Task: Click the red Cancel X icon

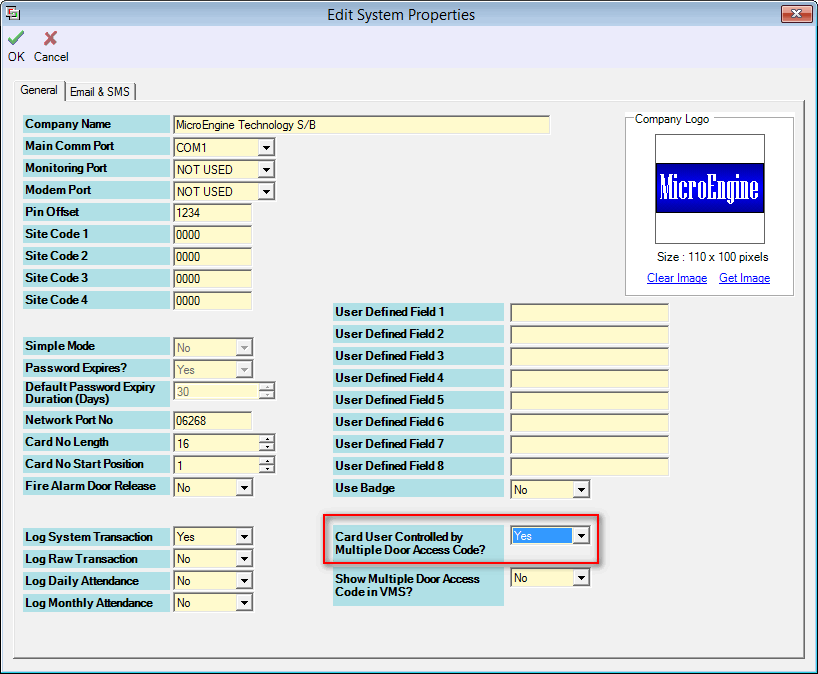Action: coord(50,39)
